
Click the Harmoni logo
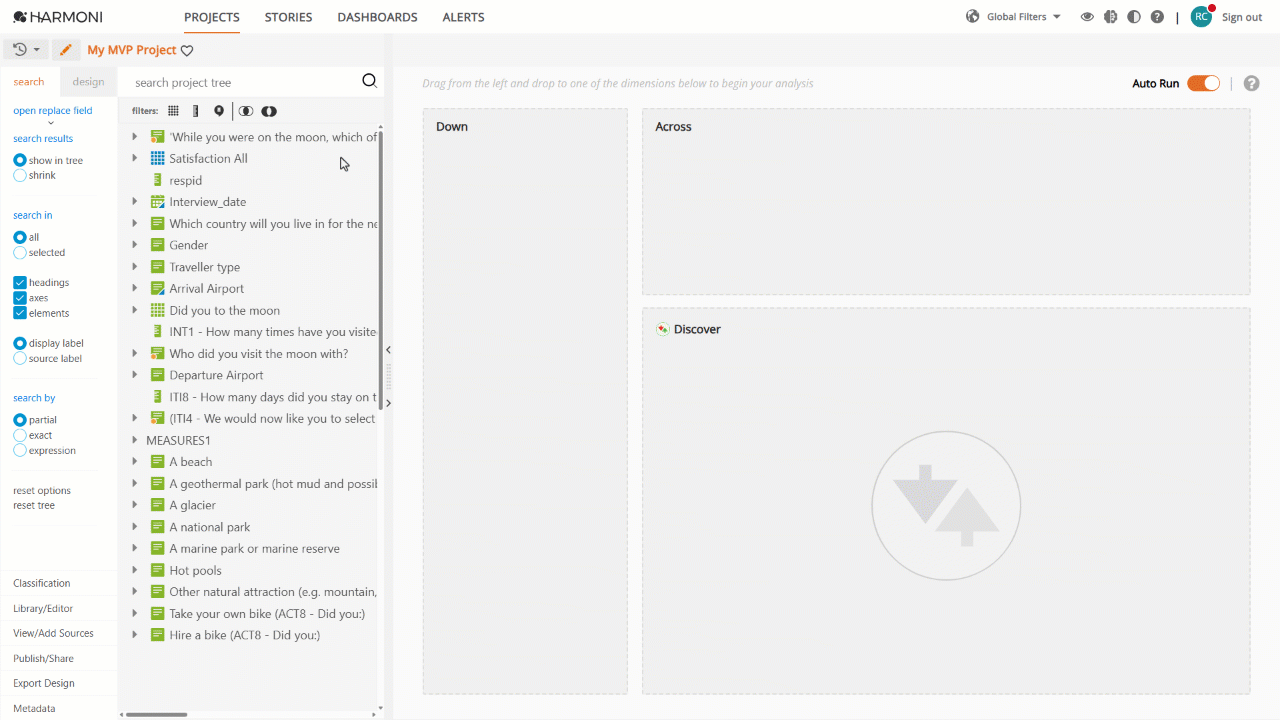coord(57,17)
